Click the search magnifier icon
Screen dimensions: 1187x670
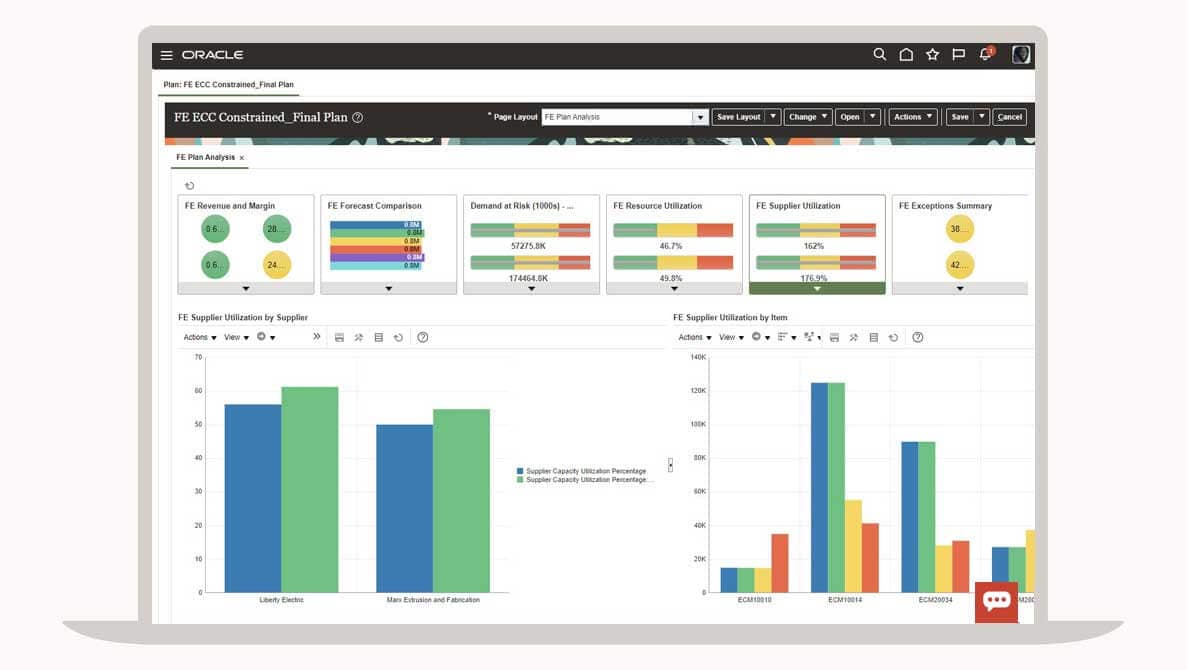[879, 55]
